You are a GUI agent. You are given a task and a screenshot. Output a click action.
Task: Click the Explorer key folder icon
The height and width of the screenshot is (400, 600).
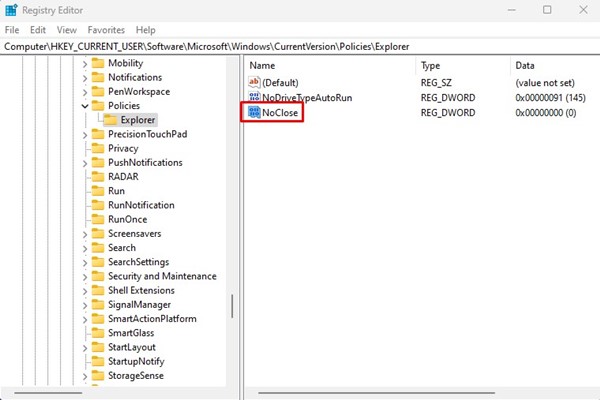(111, 120)
